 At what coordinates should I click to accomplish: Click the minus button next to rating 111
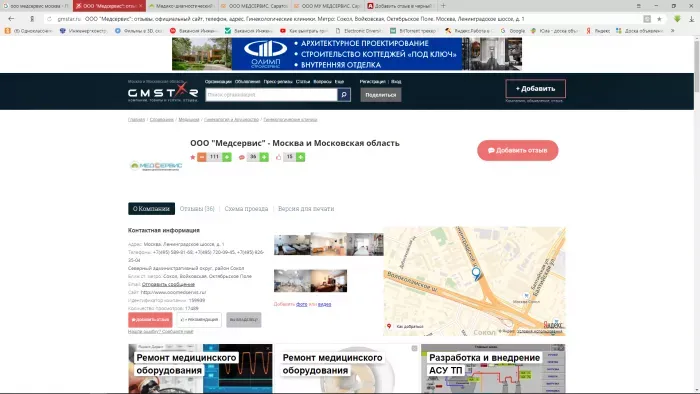(x=202, y=157)
